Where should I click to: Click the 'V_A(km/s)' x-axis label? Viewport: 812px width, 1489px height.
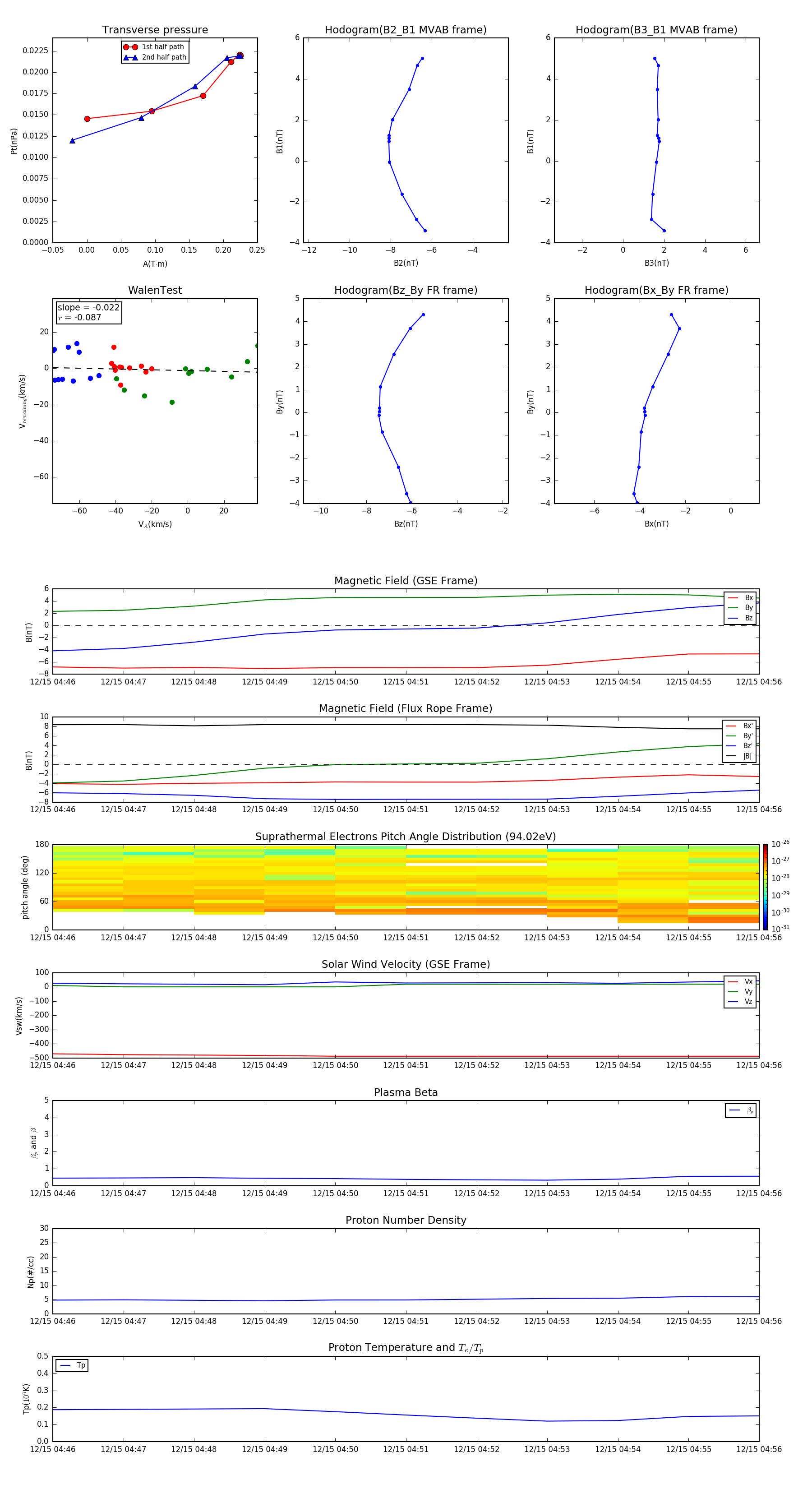[x=155, y=524]
